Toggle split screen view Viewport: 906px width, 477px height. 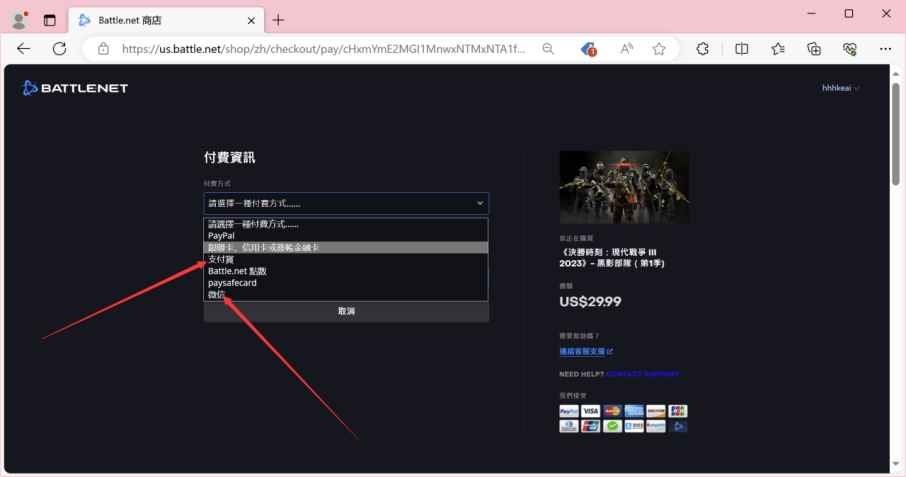tap(741, 49)
